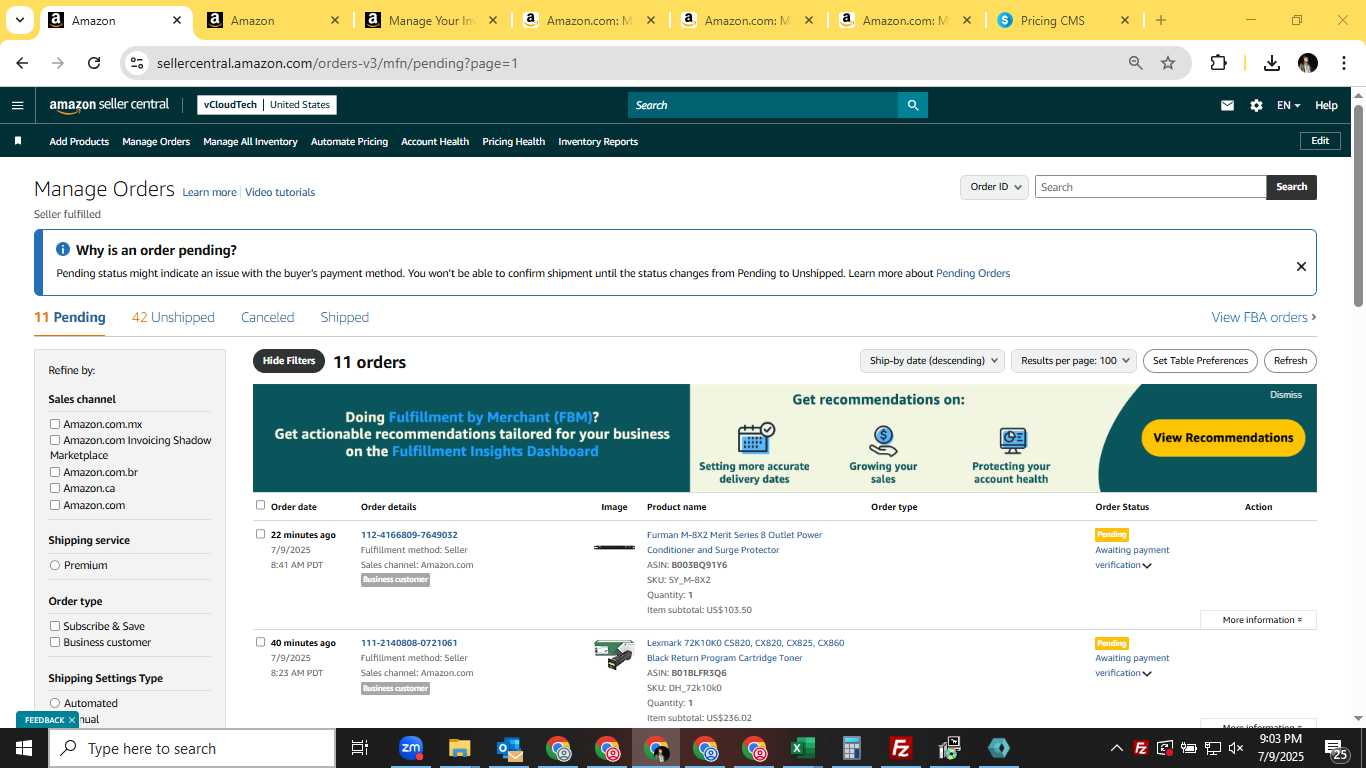
Task: Open the Order ID search type dropdown
Action: [x=994, y=187]
